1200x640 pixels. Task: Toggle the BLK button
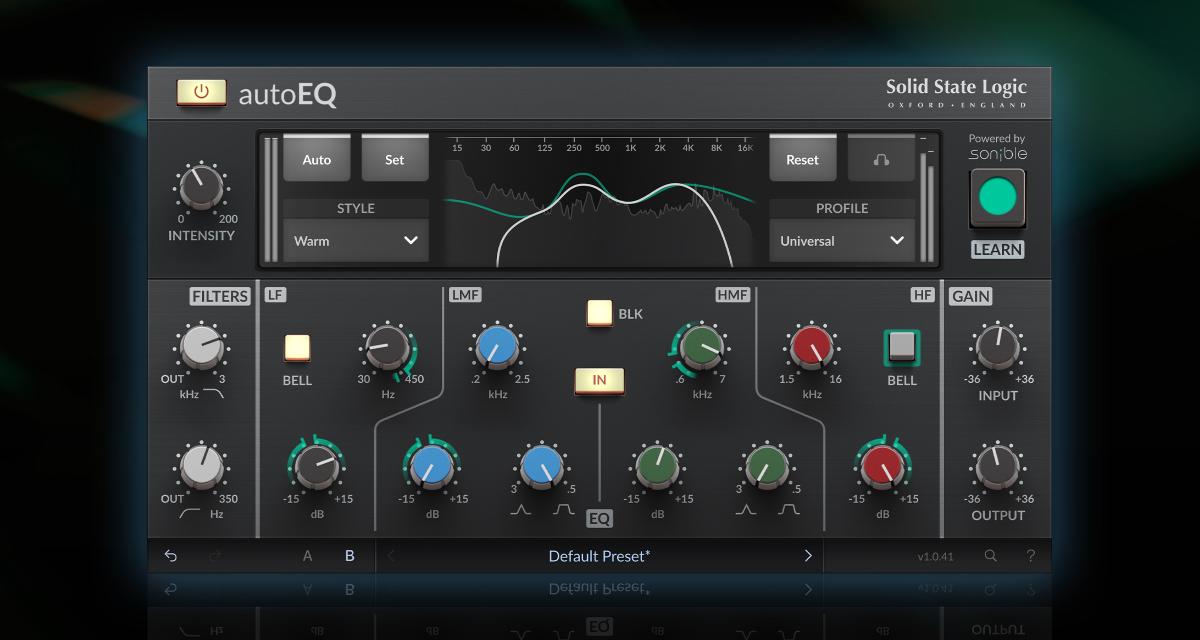pyautogui.click(x=600, y=313)
